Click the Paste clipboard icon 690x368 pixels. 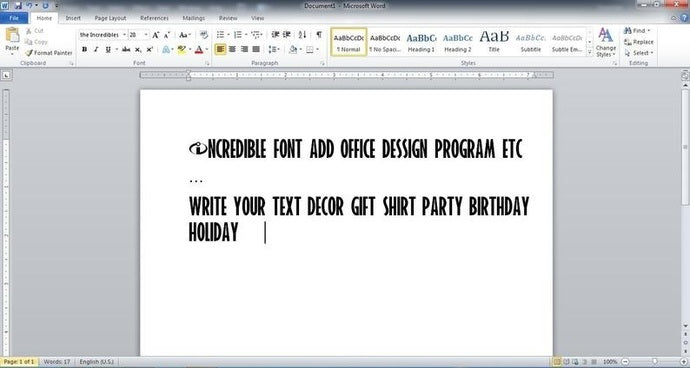click(12, 35)
